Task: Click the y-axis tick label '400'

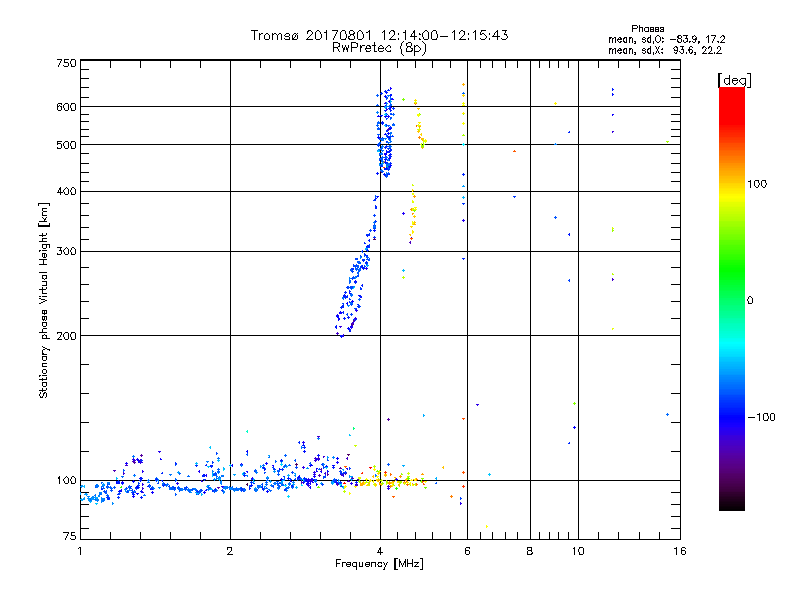Action: tap(66, 192)
